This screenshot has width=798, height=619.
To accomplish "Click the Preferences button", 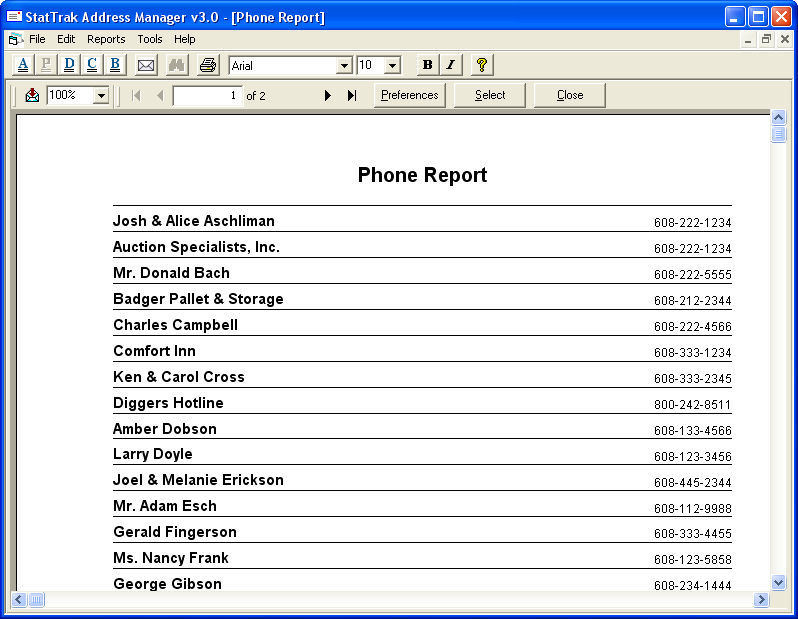I will [410, 95].
